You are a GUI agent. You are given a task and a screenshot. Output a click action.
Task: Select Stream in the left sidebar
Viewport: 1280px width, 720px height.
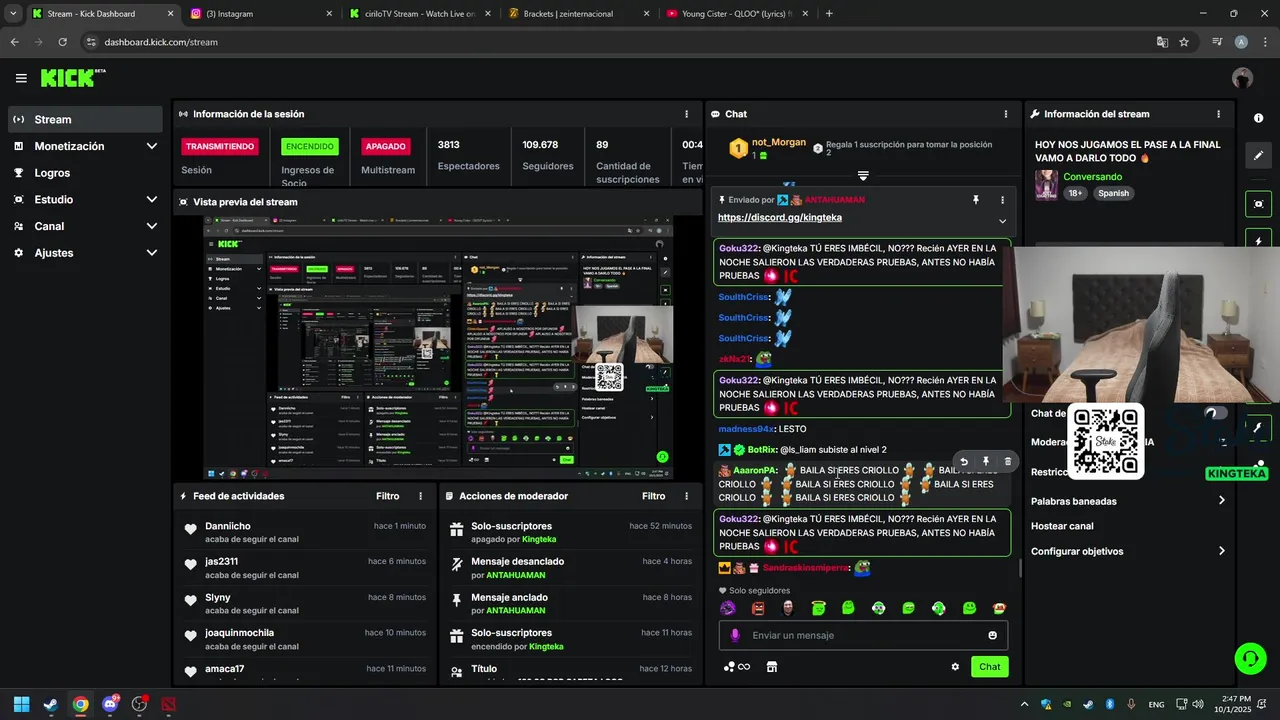pos(85,119)
